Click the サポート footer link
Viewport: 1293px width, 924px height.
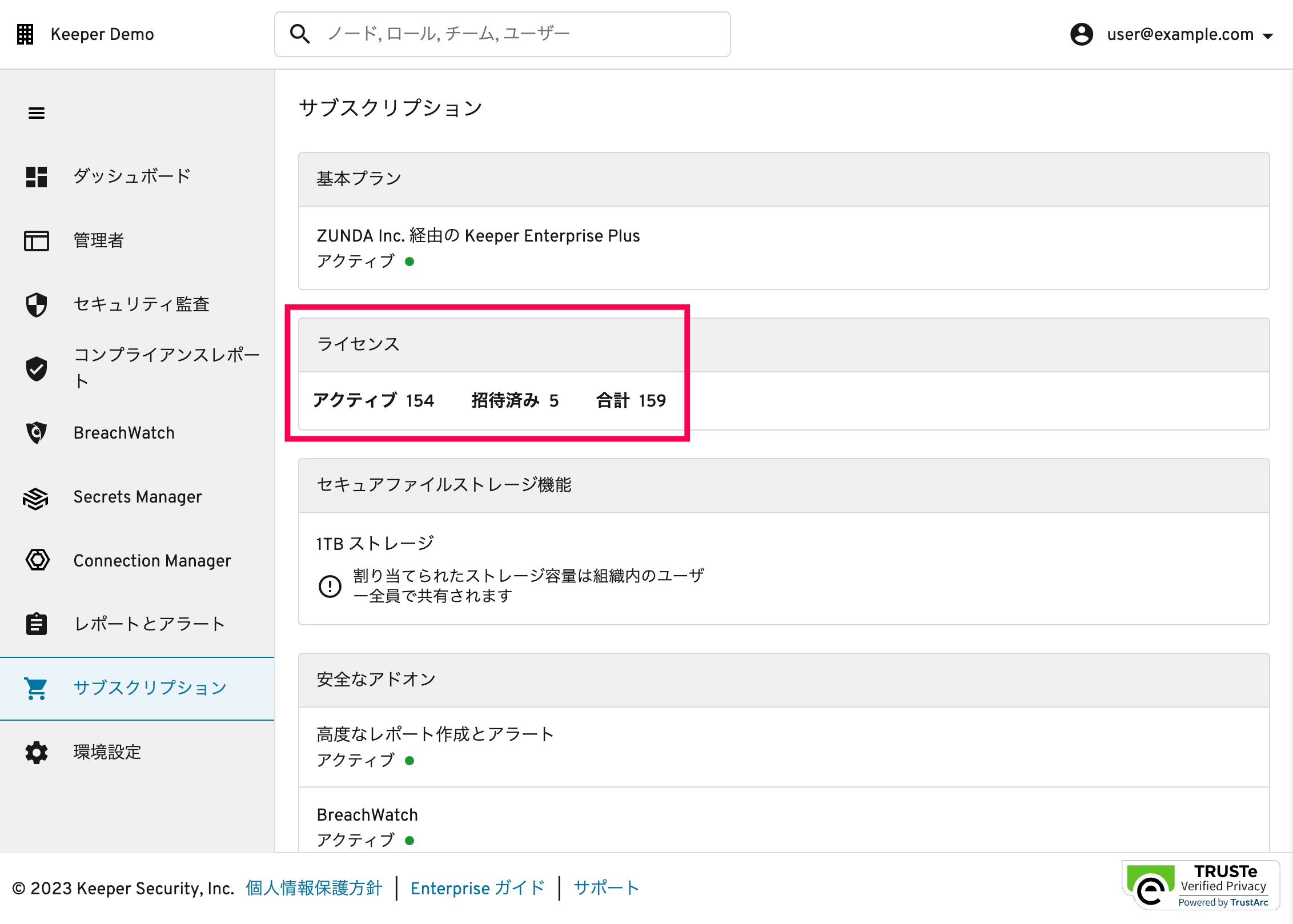coord(606,888)
